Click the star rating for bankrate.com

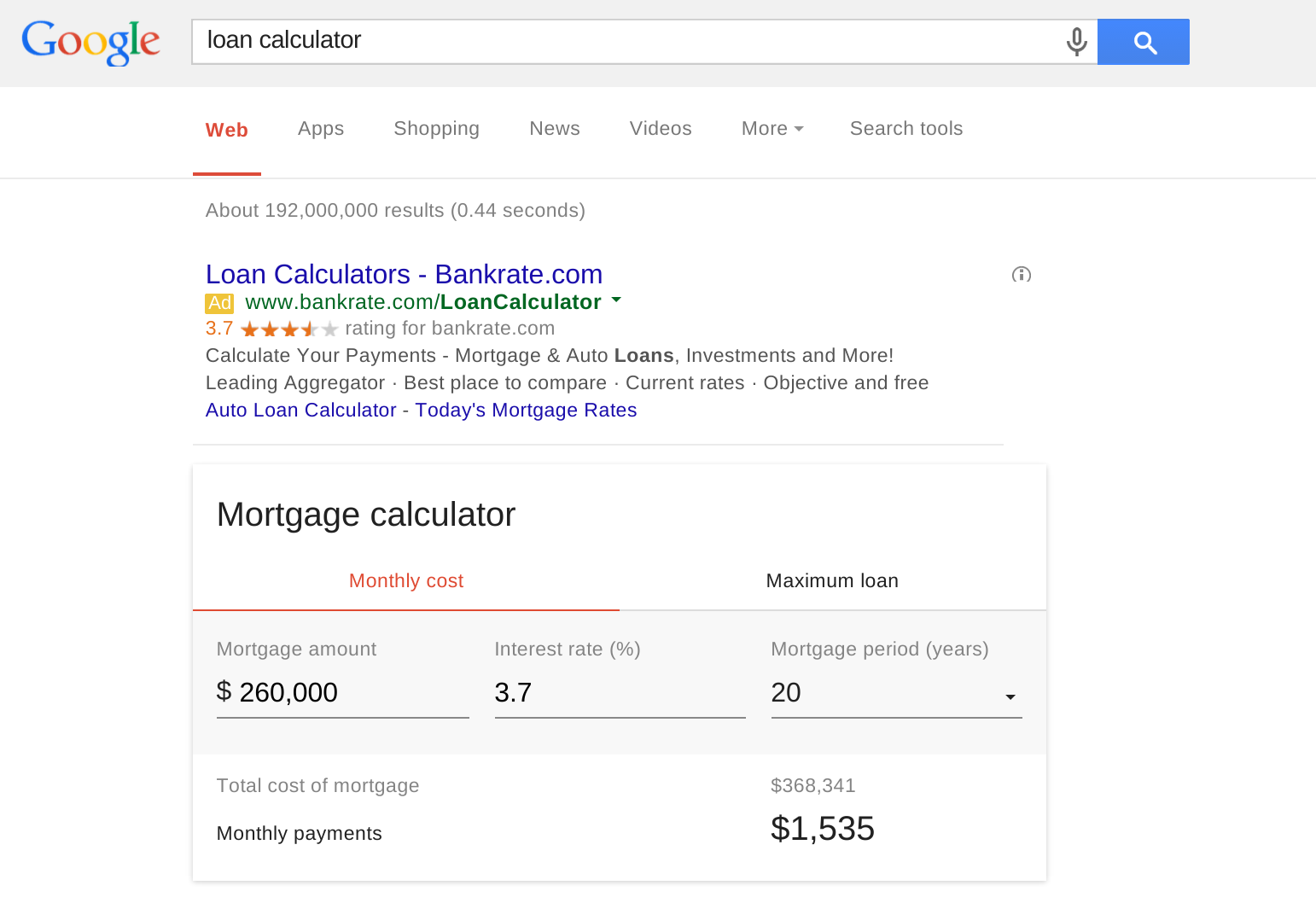pos(288,329)
